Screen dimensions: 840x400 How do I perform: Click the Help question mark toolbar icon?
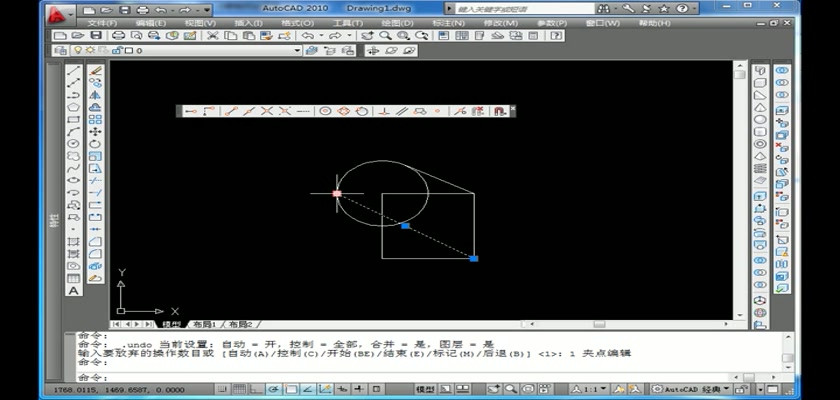[x=556, y=35]
